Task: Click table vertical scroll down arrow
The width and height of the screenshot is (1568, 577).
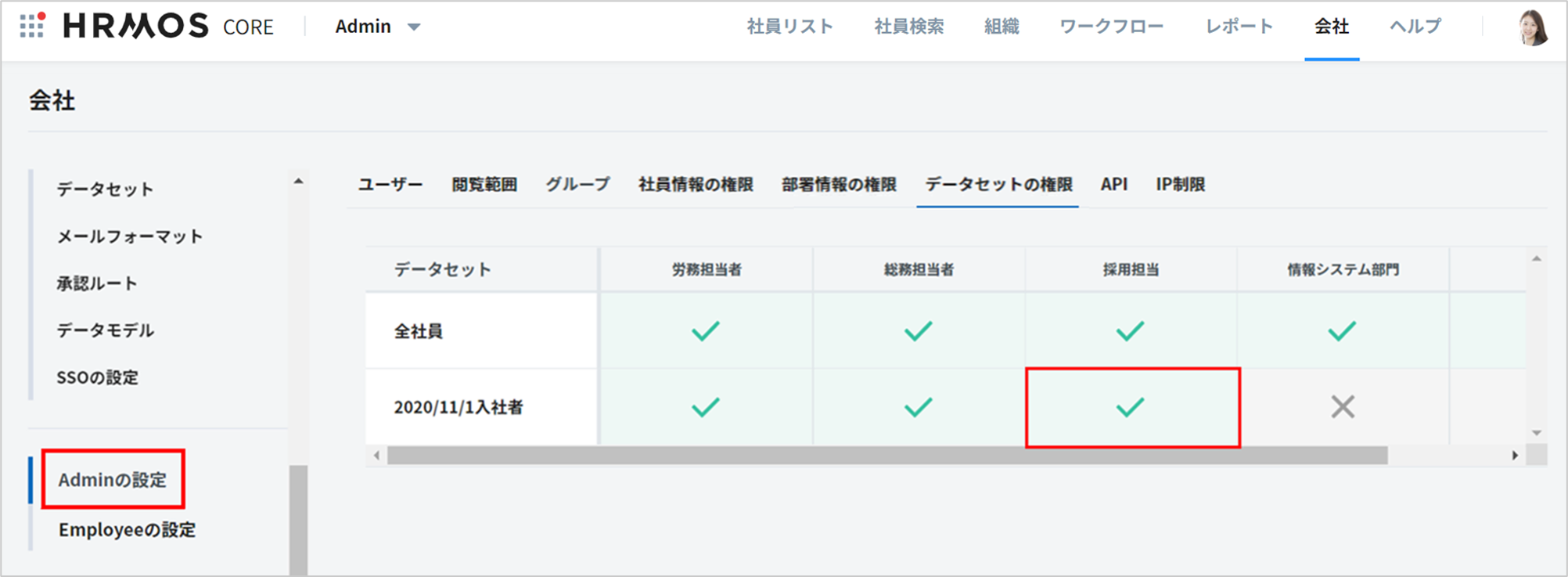Action: 1537,433
